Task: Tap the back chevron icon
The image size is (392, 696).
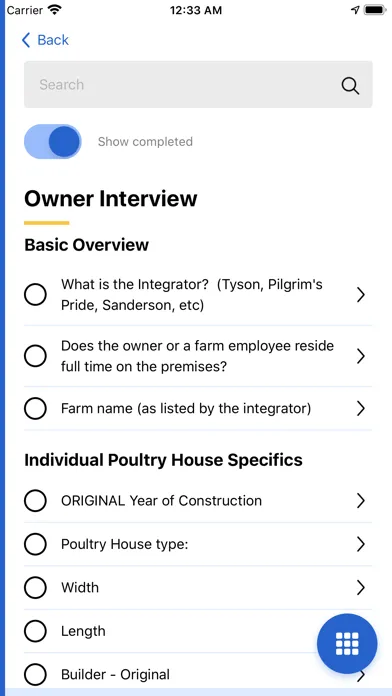Action: [x=26, y=40]
